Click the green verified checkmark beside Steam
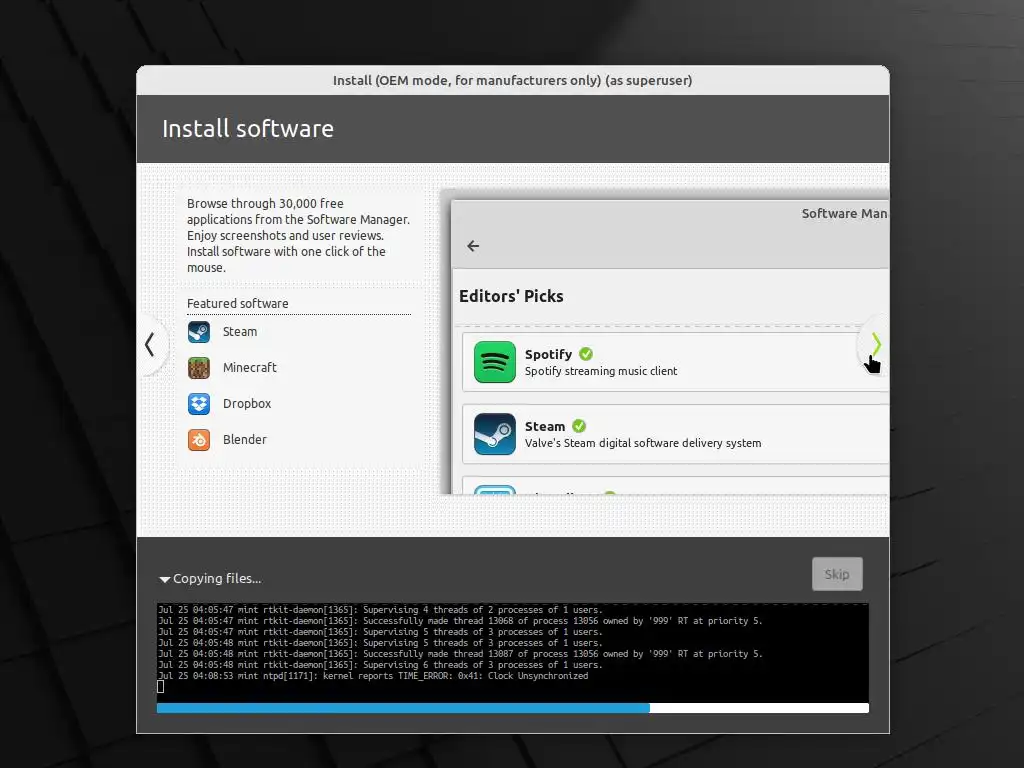 coord(579,426)
